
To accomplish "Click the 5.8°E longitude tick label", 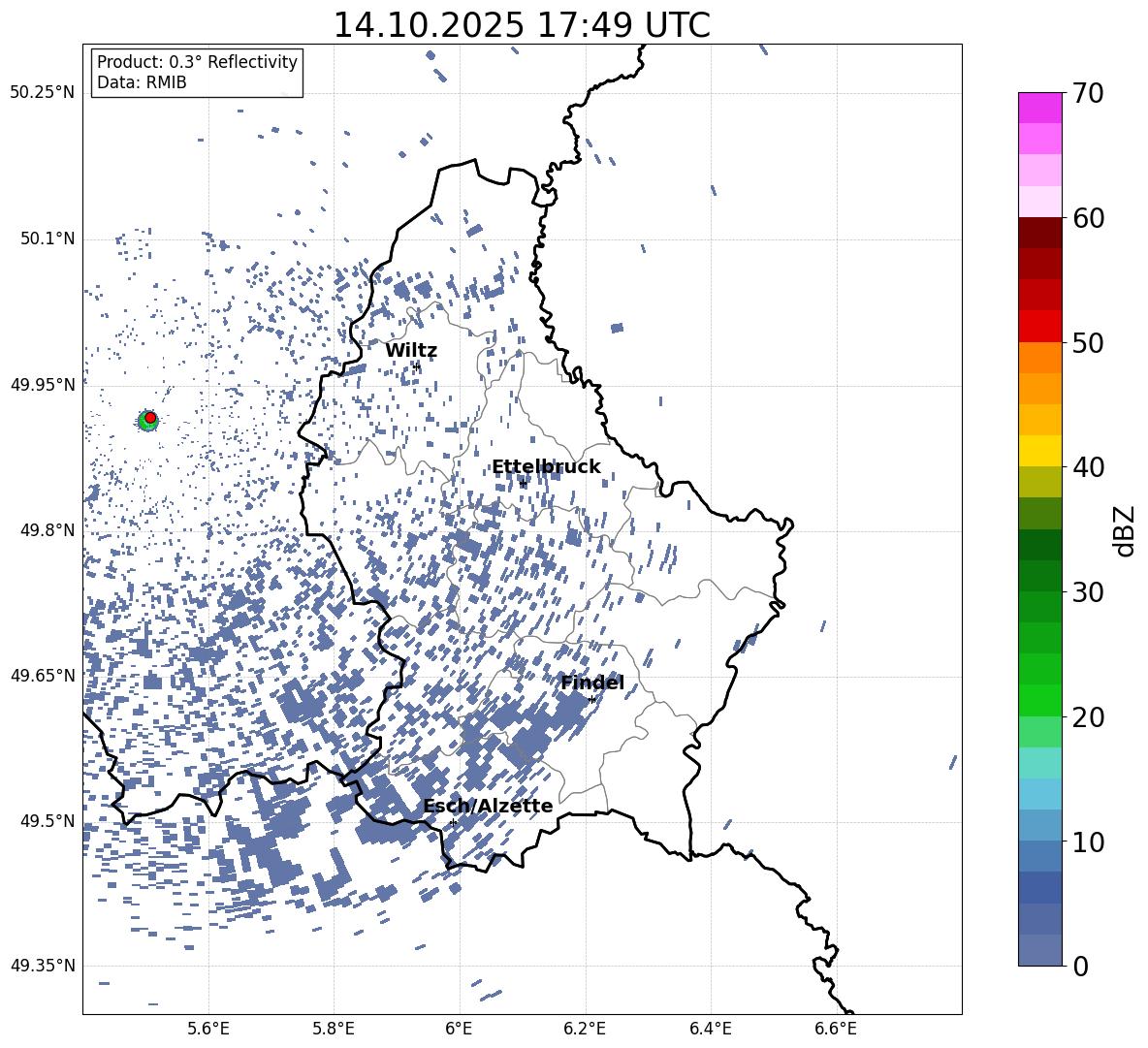I will [334, 1030].
